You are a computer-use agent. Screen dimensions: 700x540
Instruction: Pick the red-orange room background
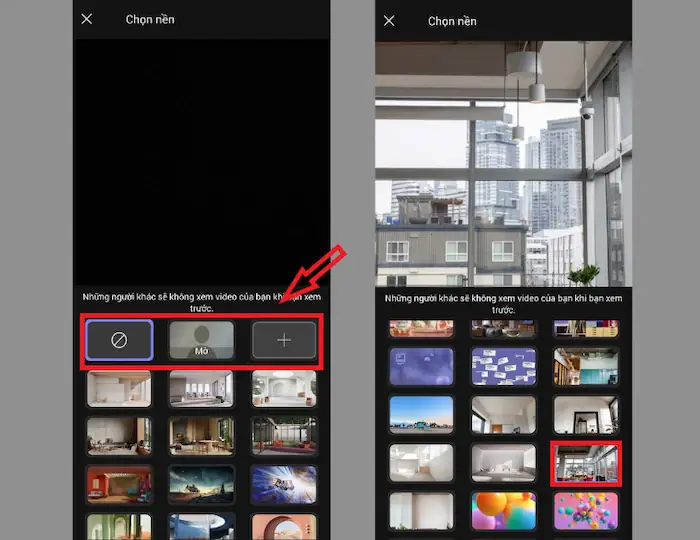click(118, 484)
